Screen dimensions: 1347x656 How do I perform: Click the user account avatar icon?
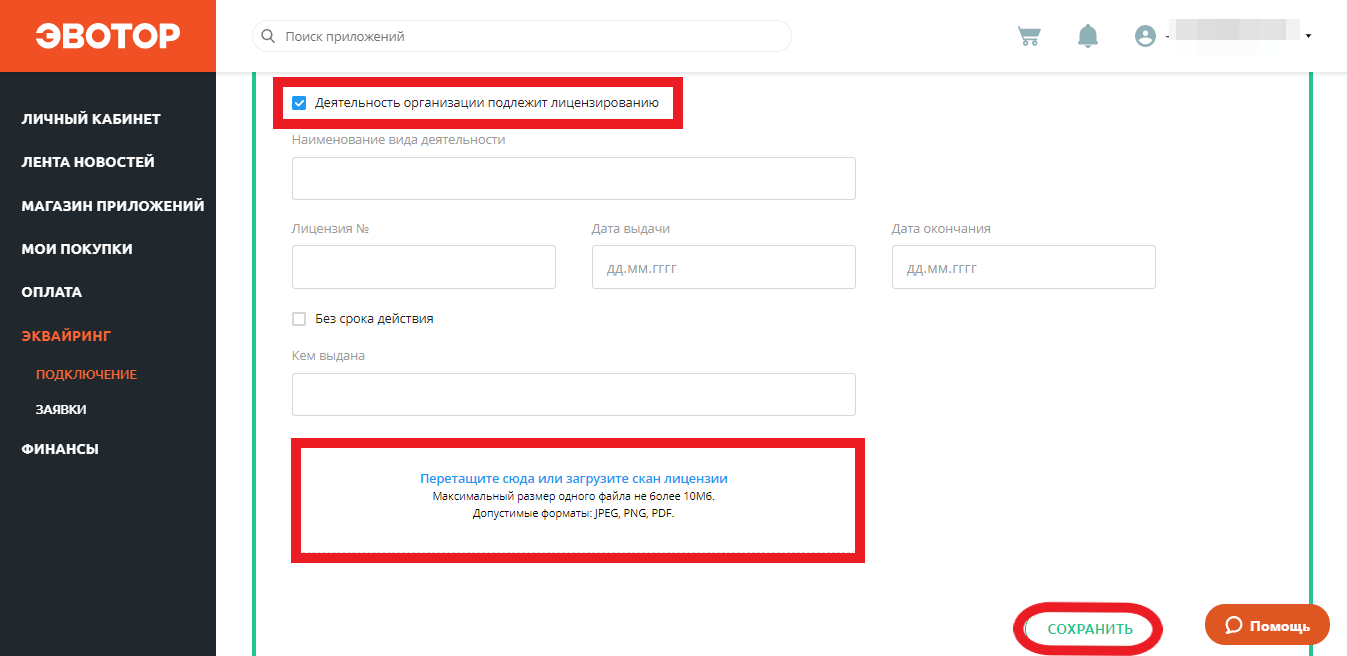1145,36
